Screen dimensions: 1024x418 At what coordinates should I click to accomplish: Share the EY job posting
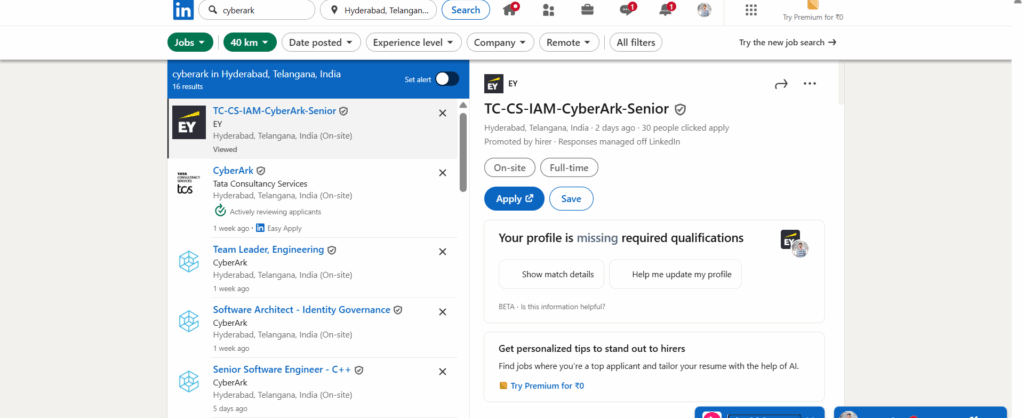pos(781,84)
